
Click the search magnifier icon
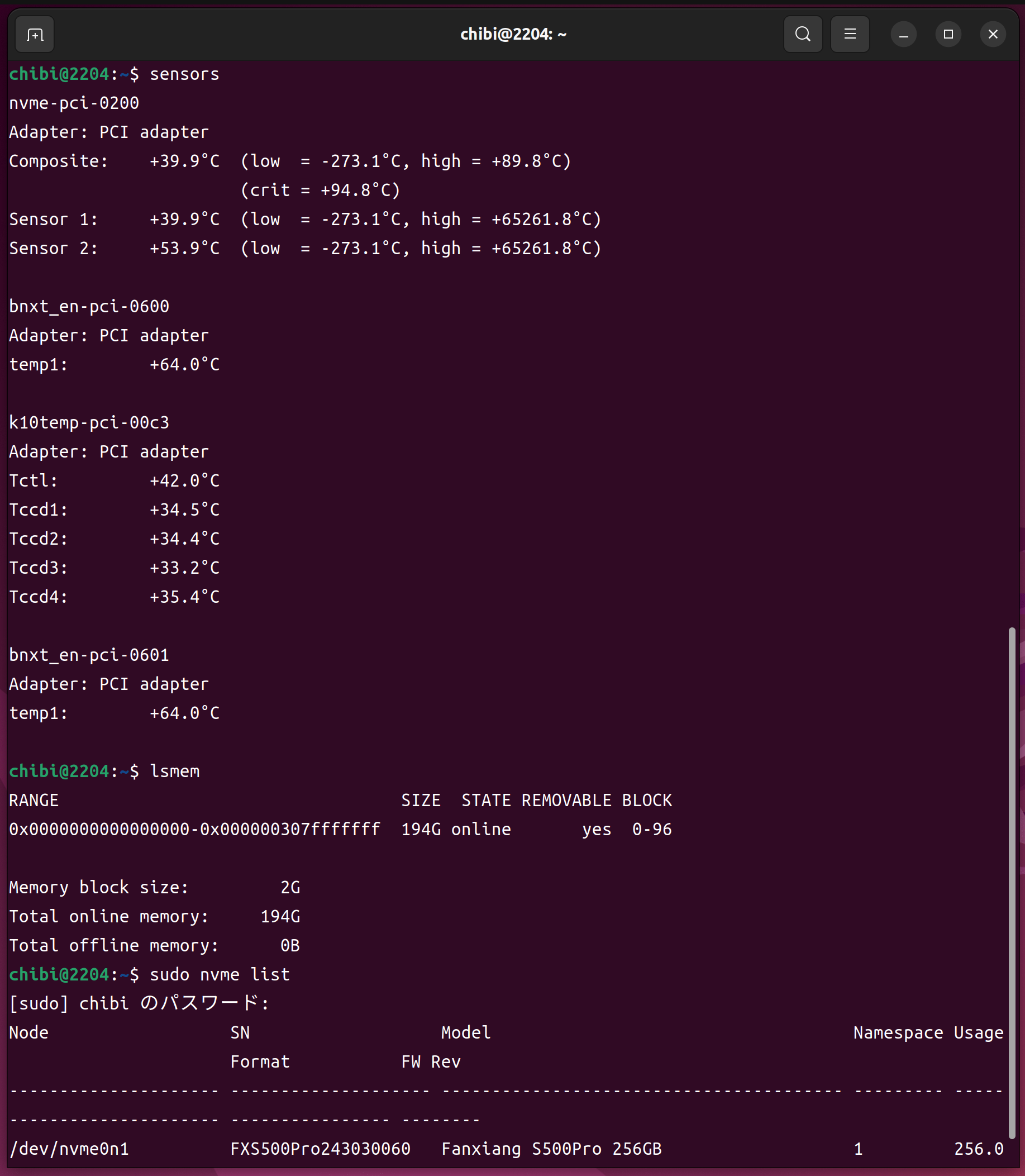pyautogui.click(x=803, y=34)
